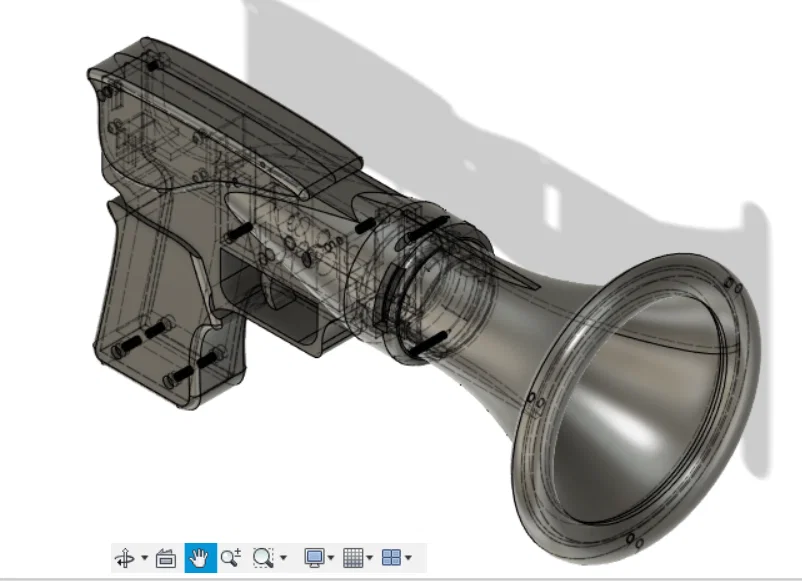Open the Viewports layout icon

click(x=392, y=557)
